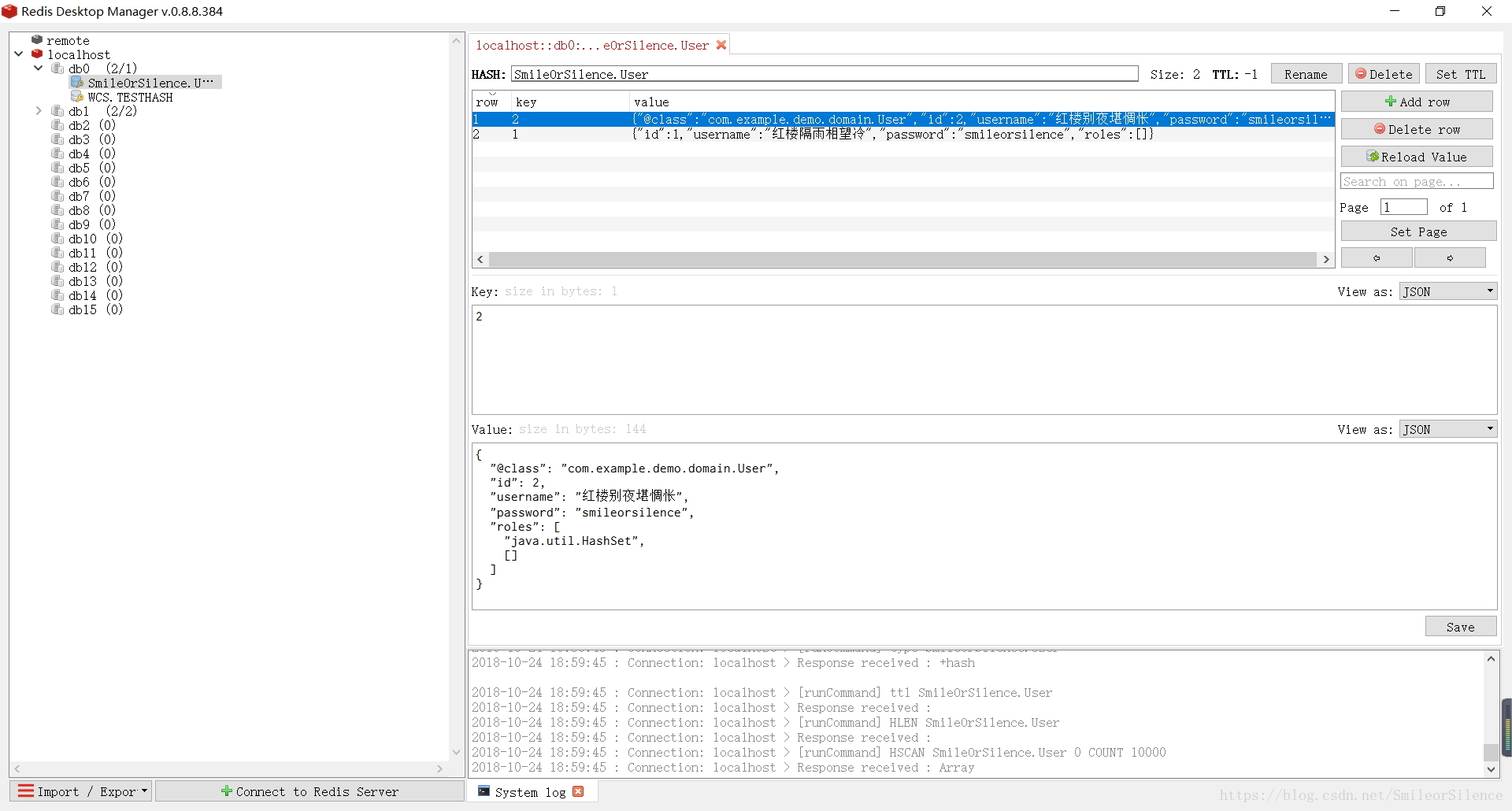Click the Add row button
The image size is (1512, 811).
click(1417, 102)
